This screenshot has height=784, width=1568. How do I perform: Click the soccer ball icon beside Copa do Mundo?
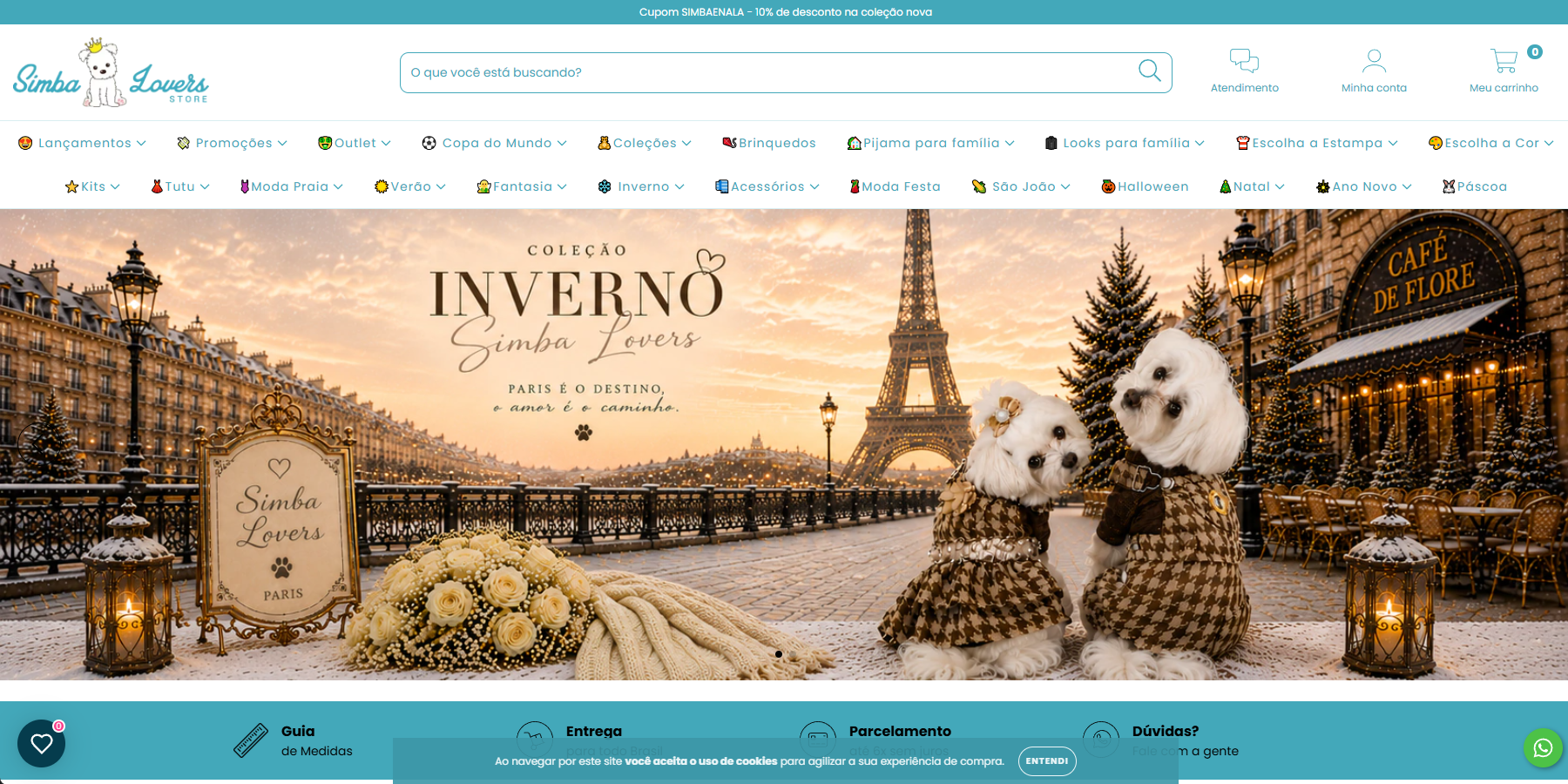click(x=429, y=143)
